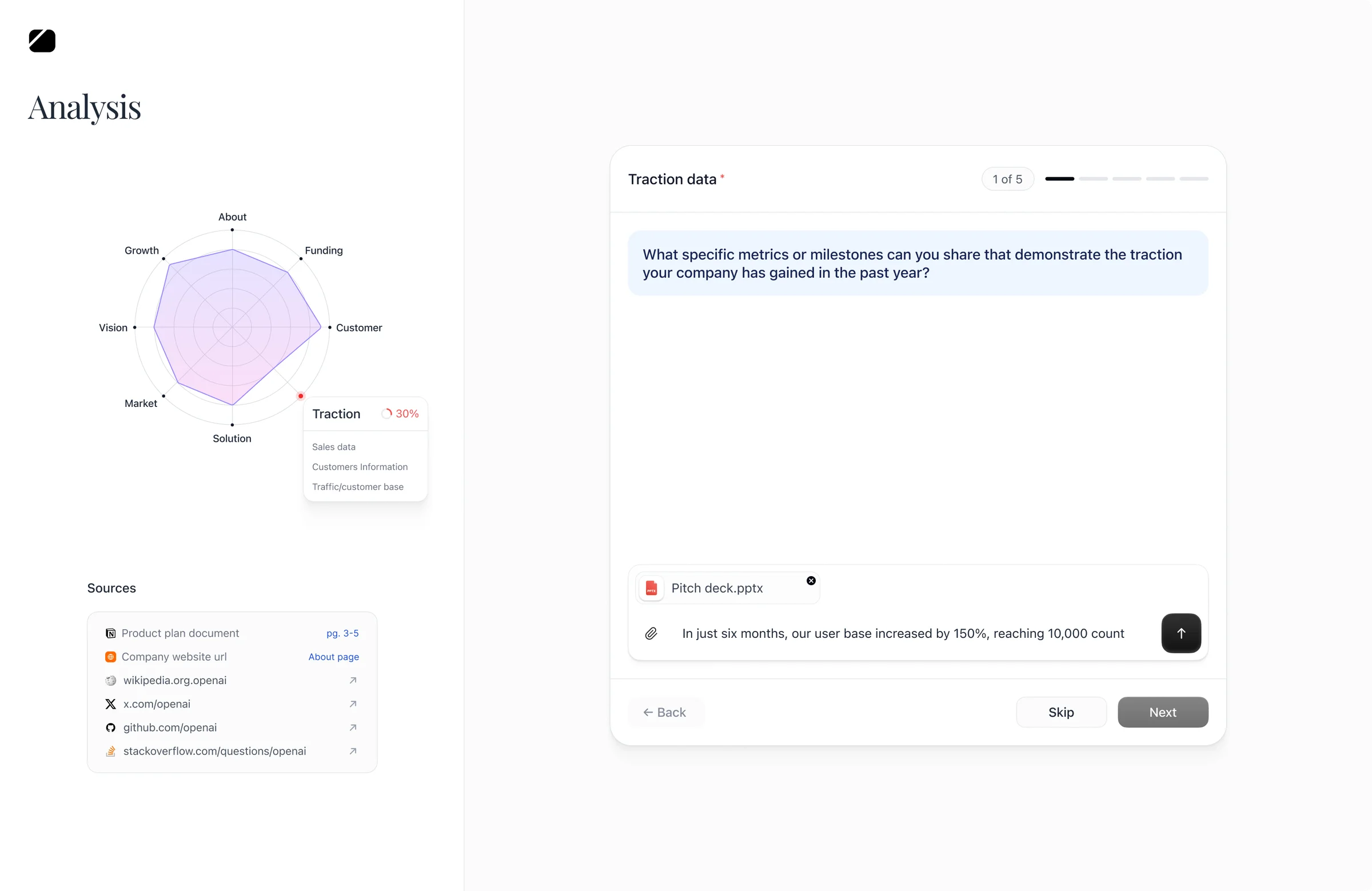Image resolution: width=1372 pixels, height=891 pixels.
Task: Remove the Pitch deck.pptx attachment
Action: click(x=811, y=580)
